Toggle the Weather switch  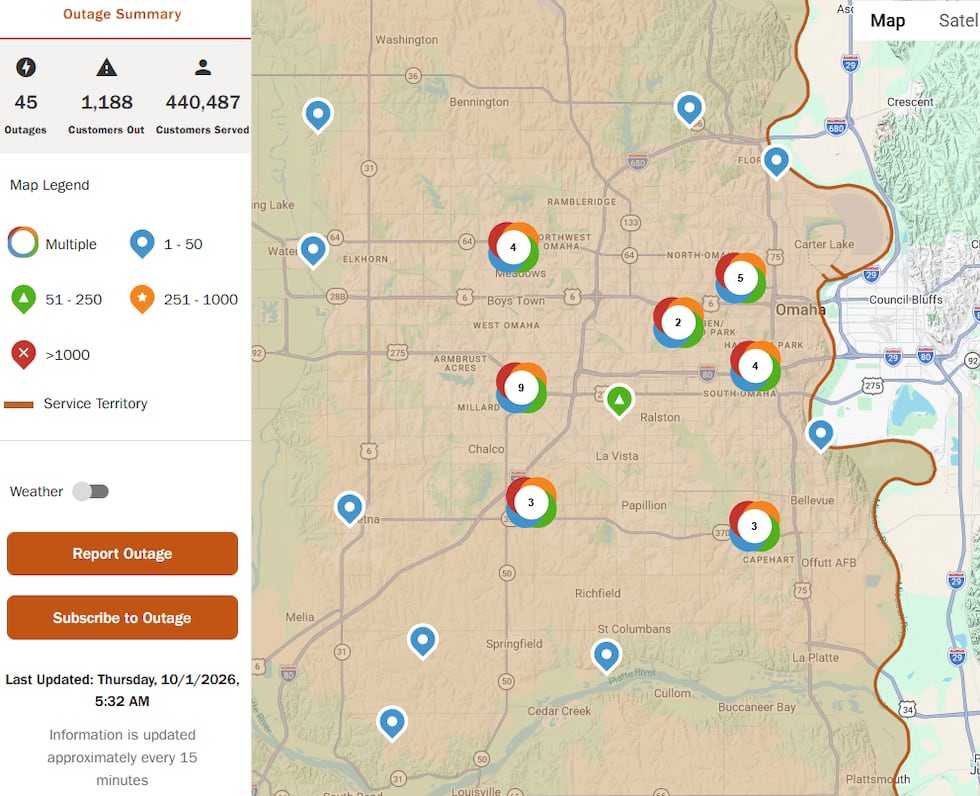[91, 492]
